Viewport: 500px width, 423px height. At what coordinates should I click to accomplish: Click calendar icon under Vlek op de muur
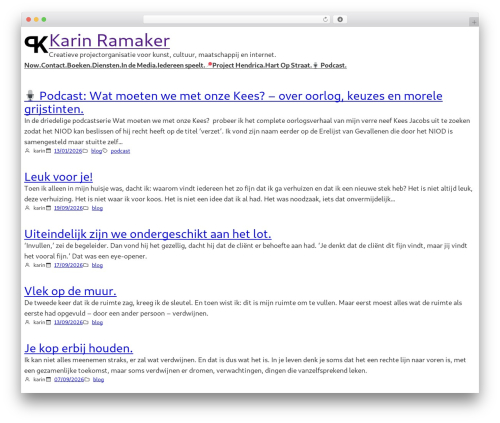49,322
